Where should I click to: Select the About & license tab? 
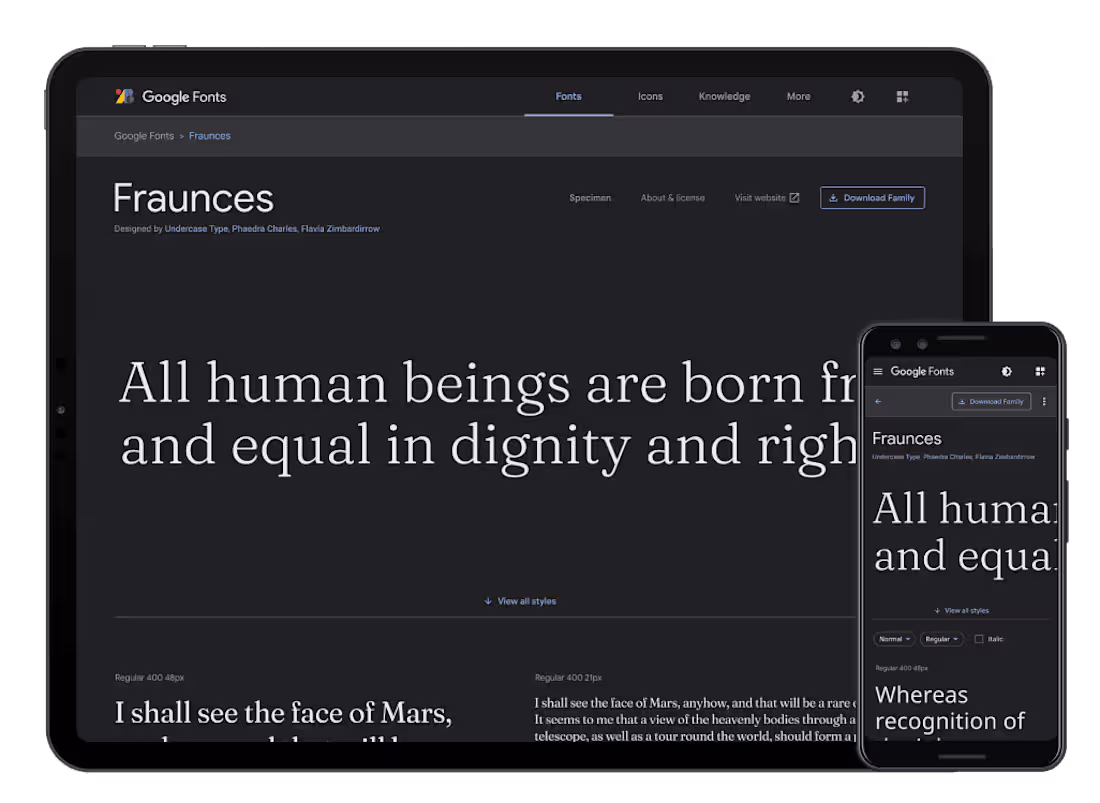(x=672, y=197)
